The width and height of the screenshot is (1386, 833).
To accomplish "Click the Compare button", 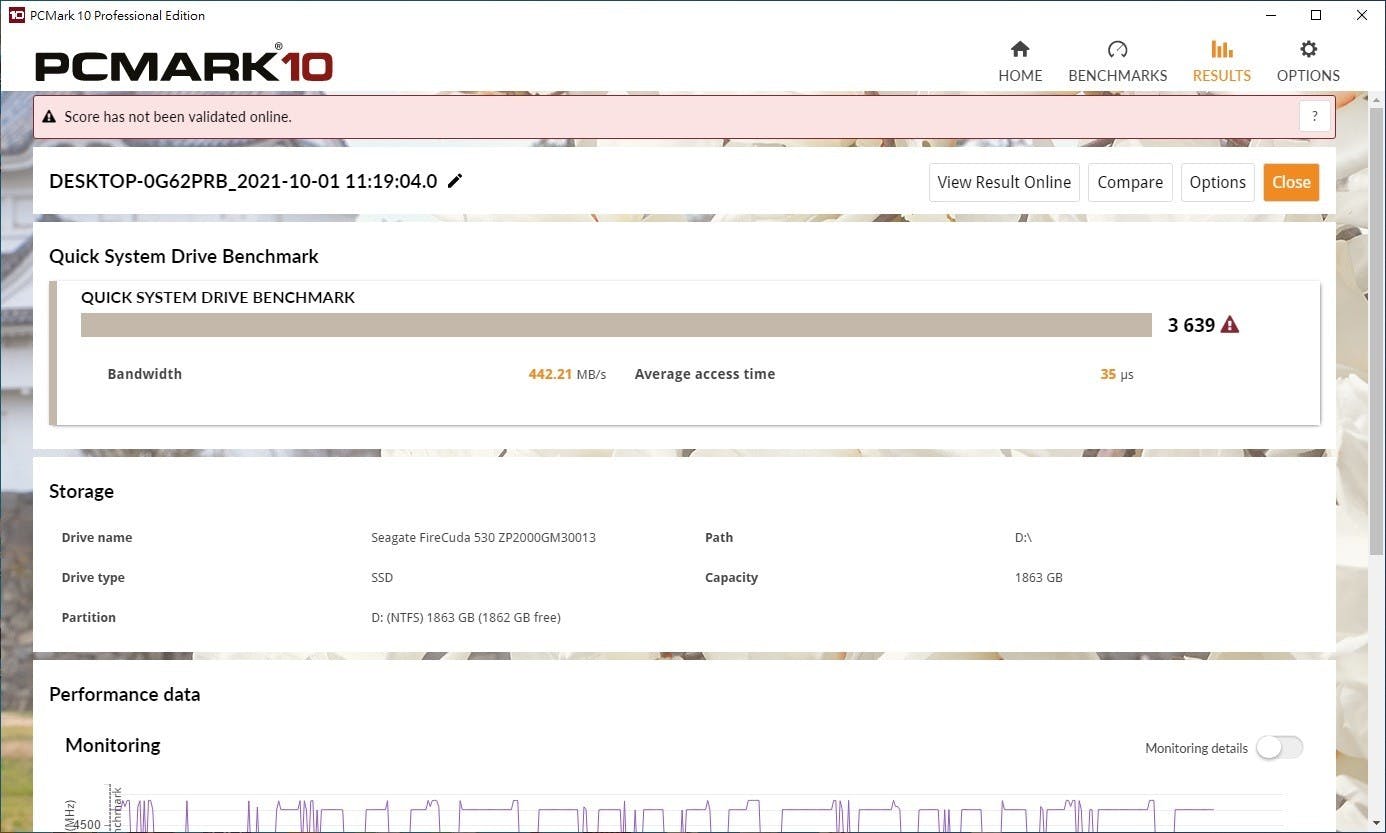I will tap(1130, 182).
